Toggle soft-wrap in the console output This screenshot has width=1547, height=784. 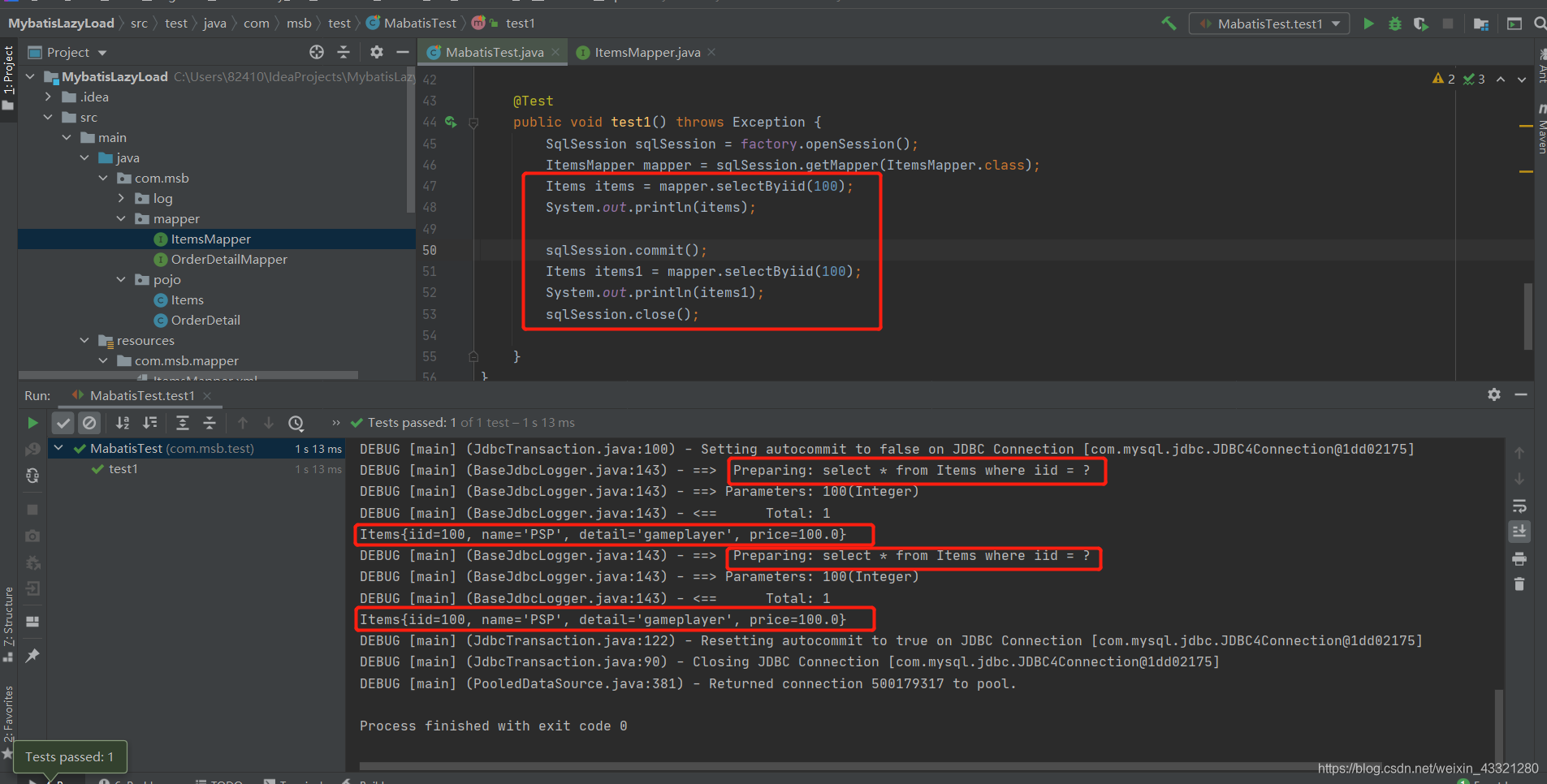pyautogui.click(x=1519, y=506)
